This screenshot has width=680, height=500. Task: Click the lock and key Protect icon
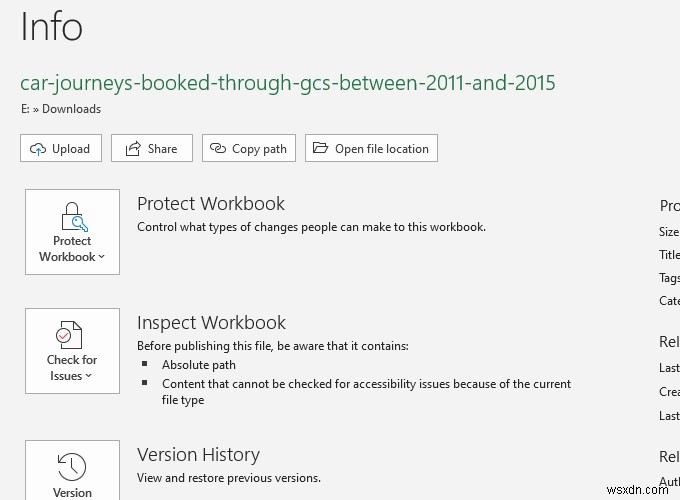(74, 217)
